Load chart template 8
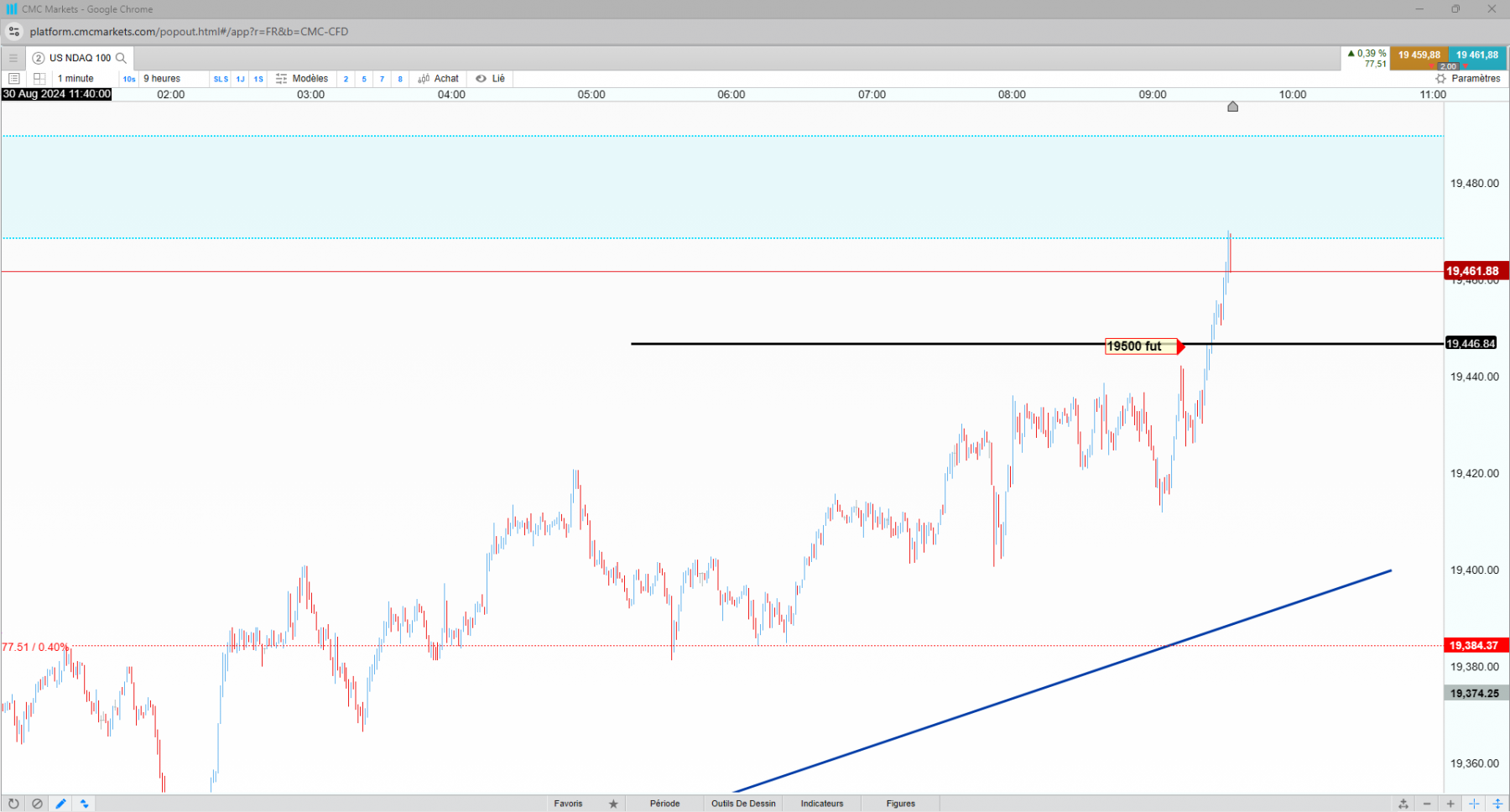Viewport: 1510px width, 812px height. point(400,79)
